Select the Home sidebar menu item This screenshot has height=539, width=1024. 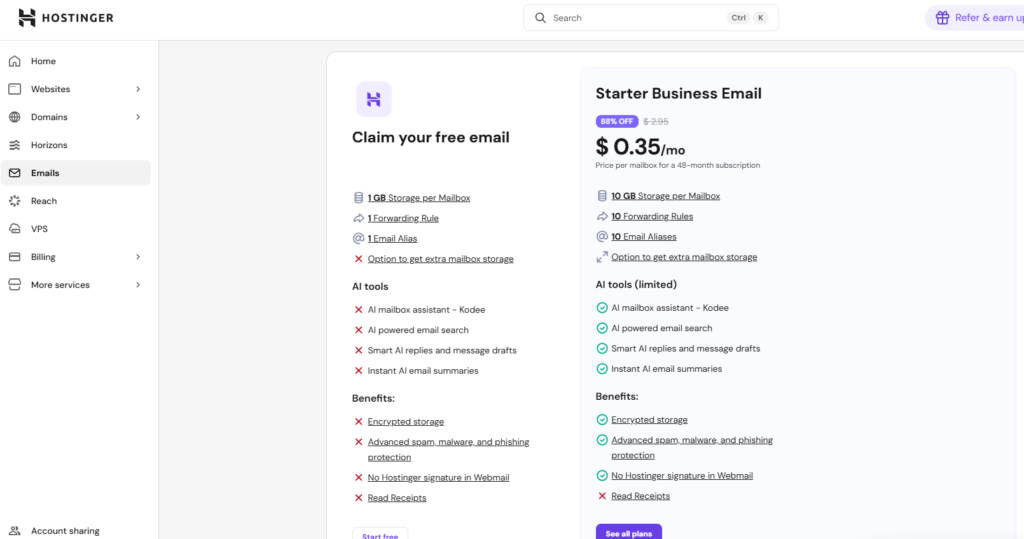[43, 61]
